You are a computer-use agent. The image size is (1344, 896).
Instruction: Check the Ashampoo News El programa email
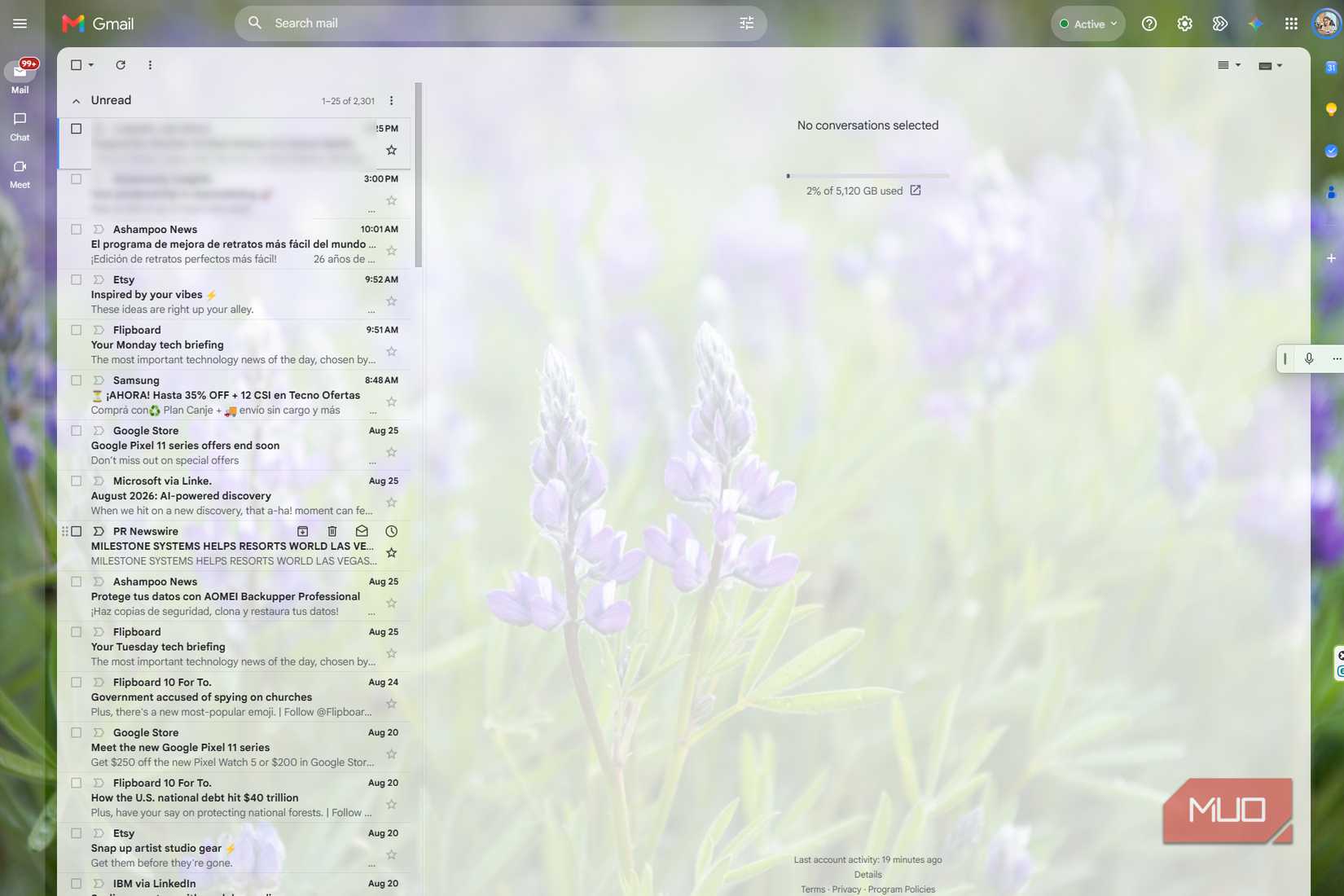(76, 230)
